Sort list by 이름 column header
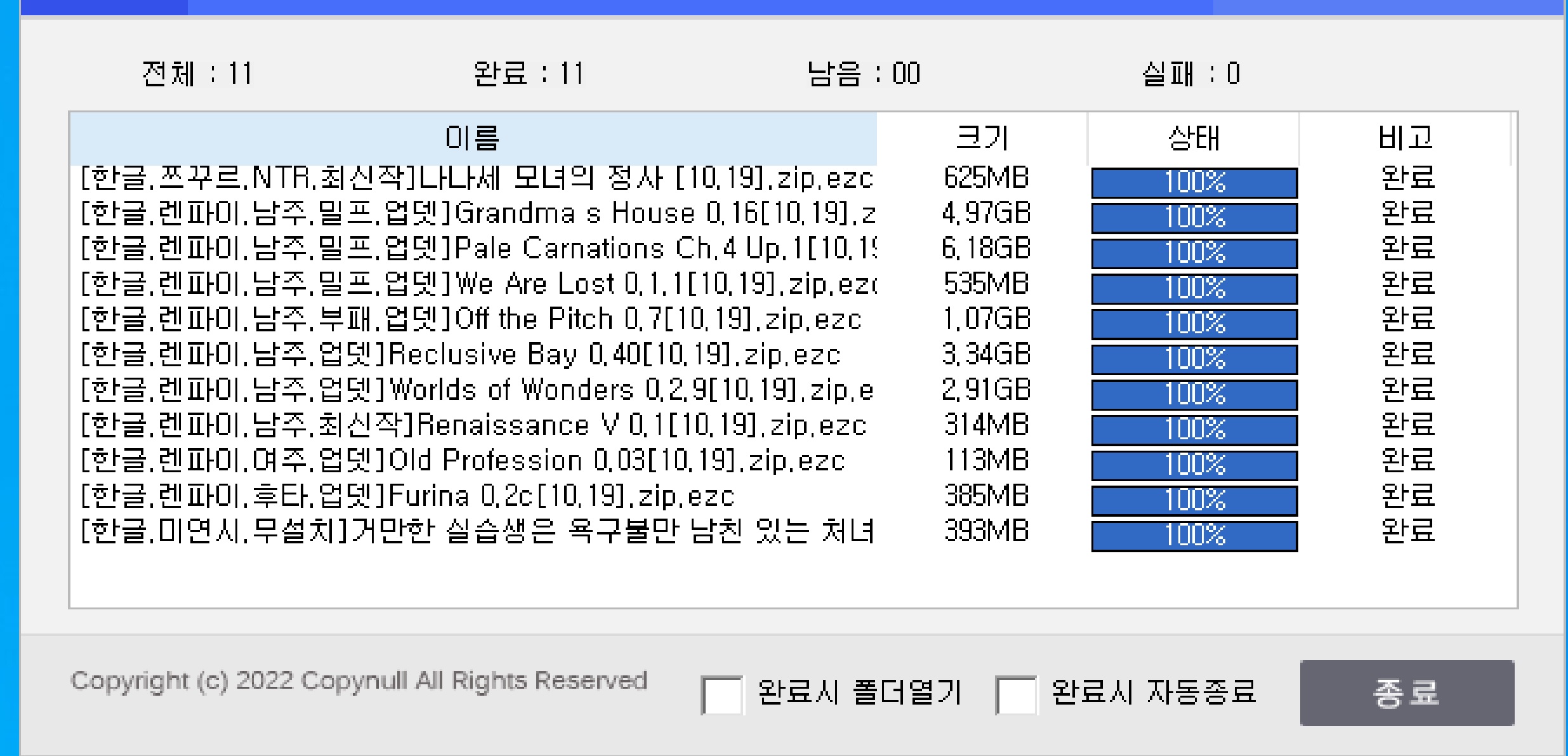Screen dimensions: 1568x756 [x=473, y=138]
